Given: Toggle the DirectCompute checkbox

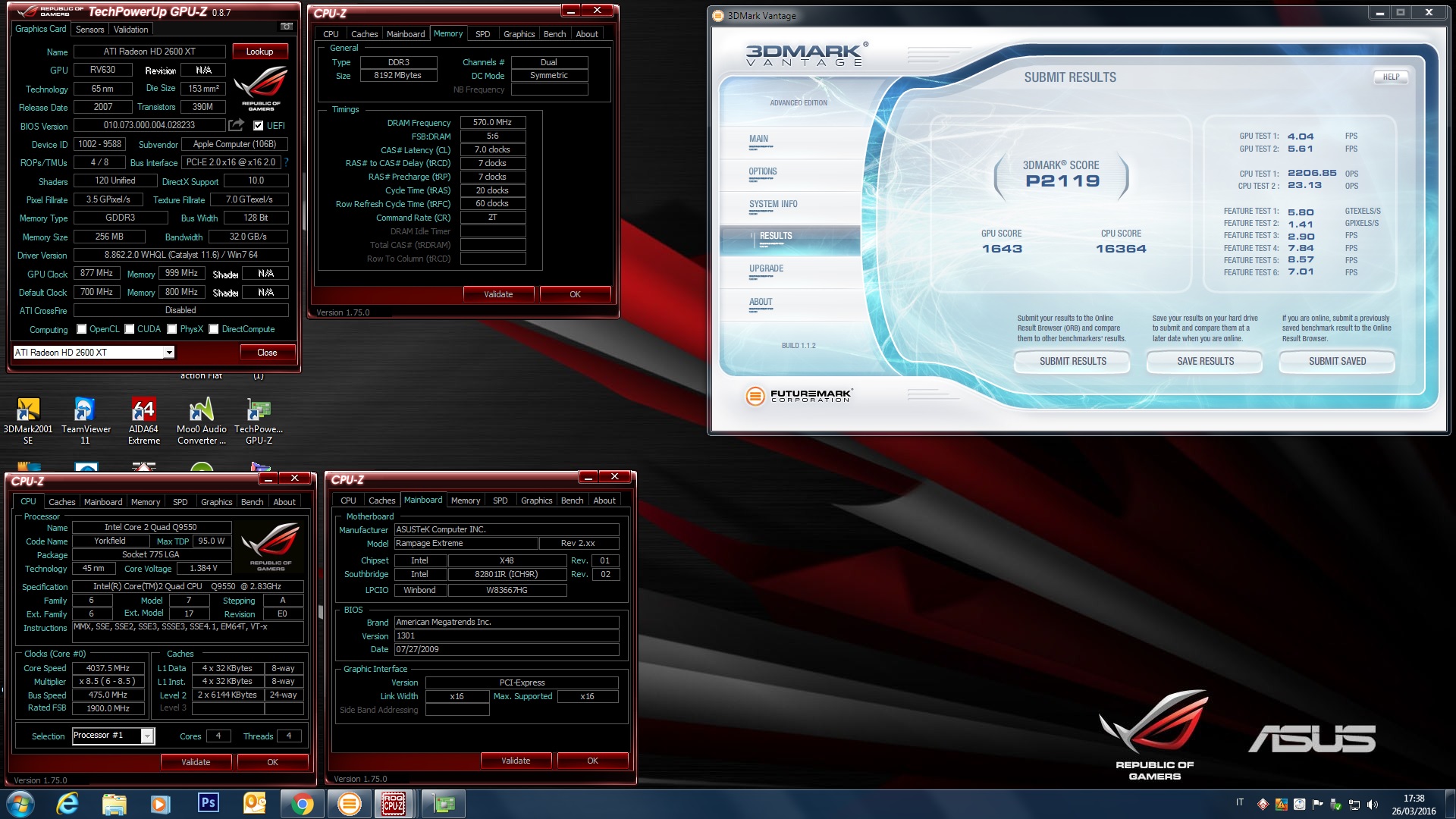Looking at the screenshot, I should click(x=214, y=329).
